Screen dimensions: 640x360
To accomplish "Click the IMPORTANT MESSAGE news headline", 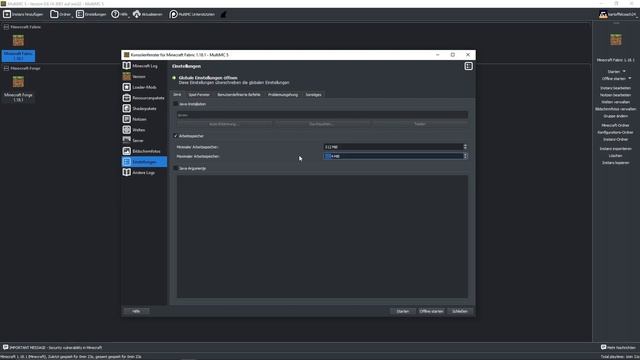I will tap(56, 348).
